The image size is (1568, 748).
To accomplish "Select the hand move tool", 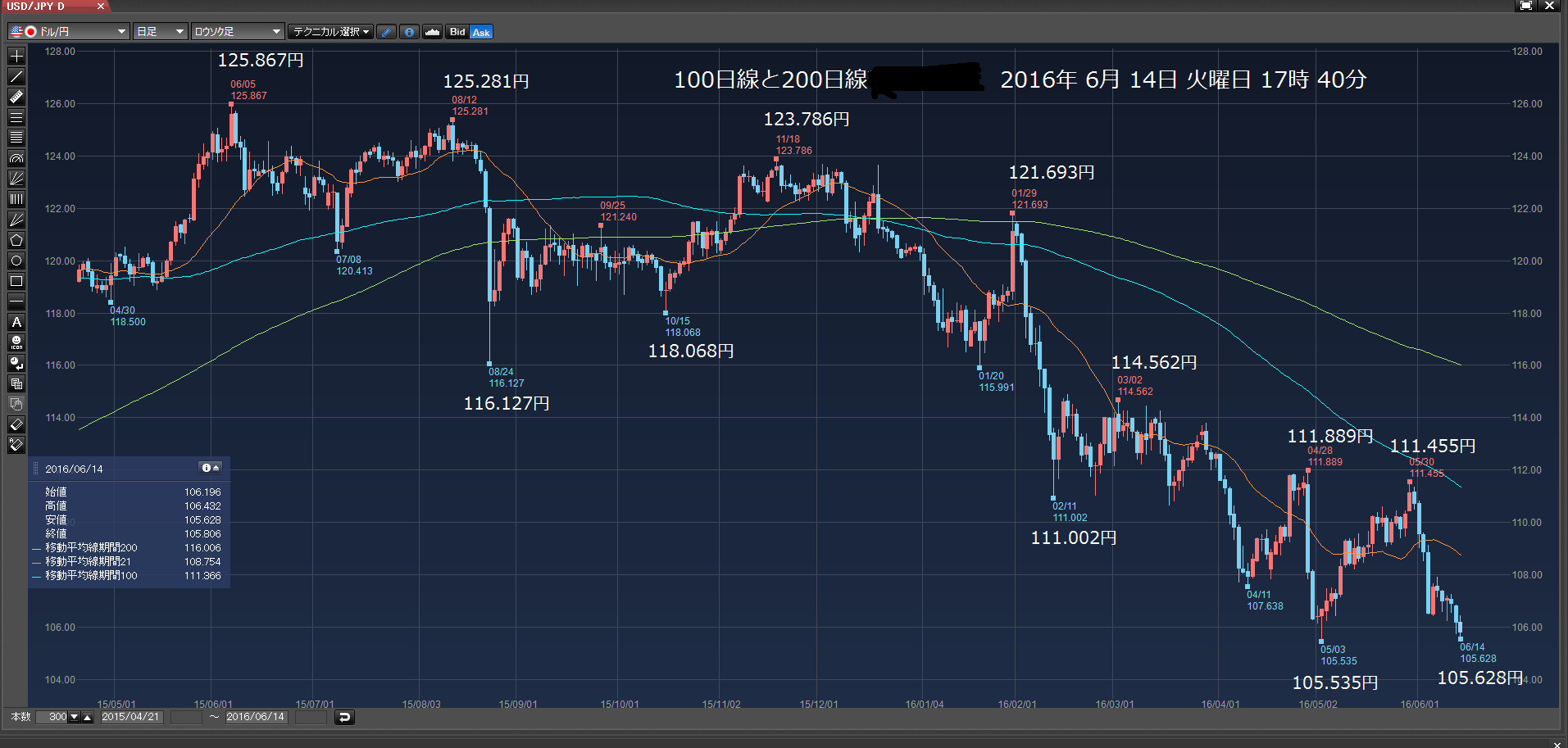I will click(16, 404).
